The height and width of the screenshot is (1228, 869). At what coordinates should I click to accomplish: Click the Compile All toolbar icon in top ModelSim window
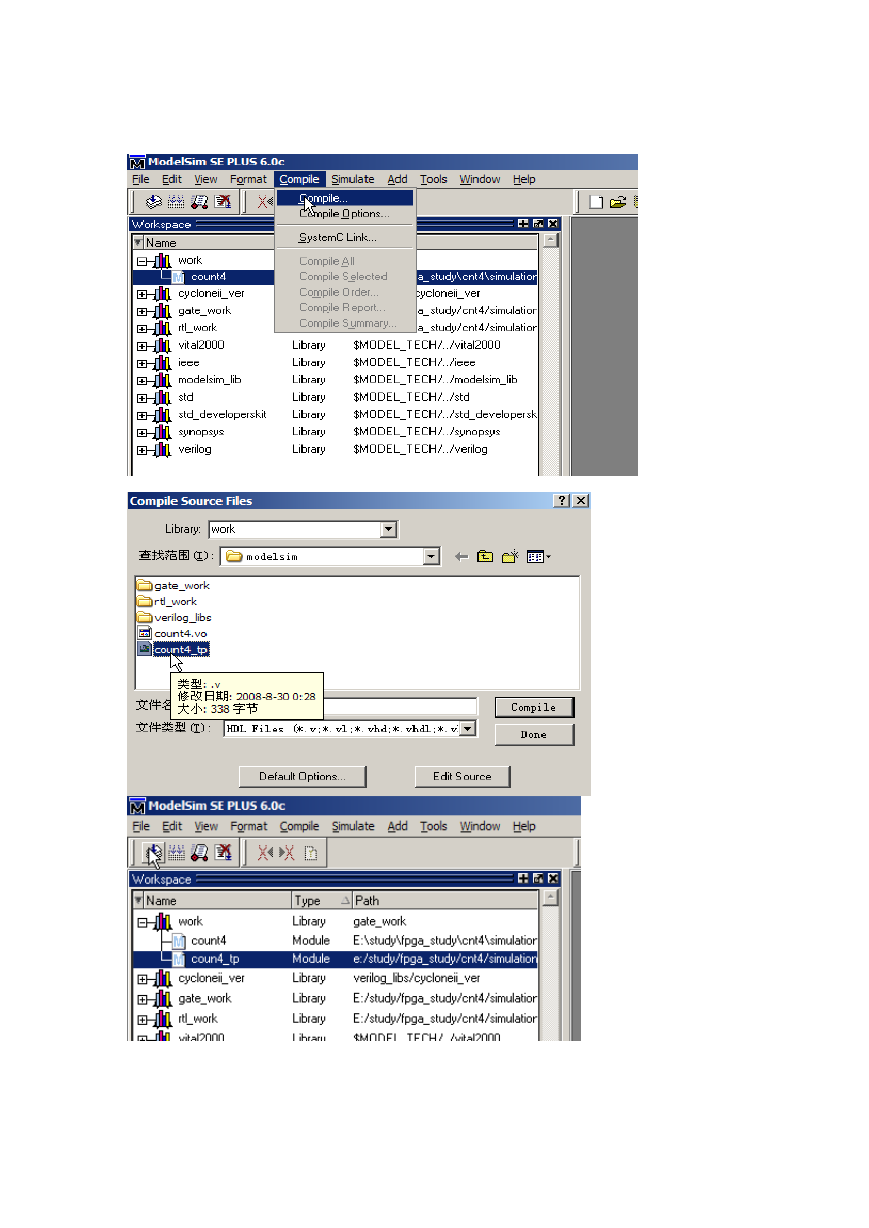pos(176,202)
